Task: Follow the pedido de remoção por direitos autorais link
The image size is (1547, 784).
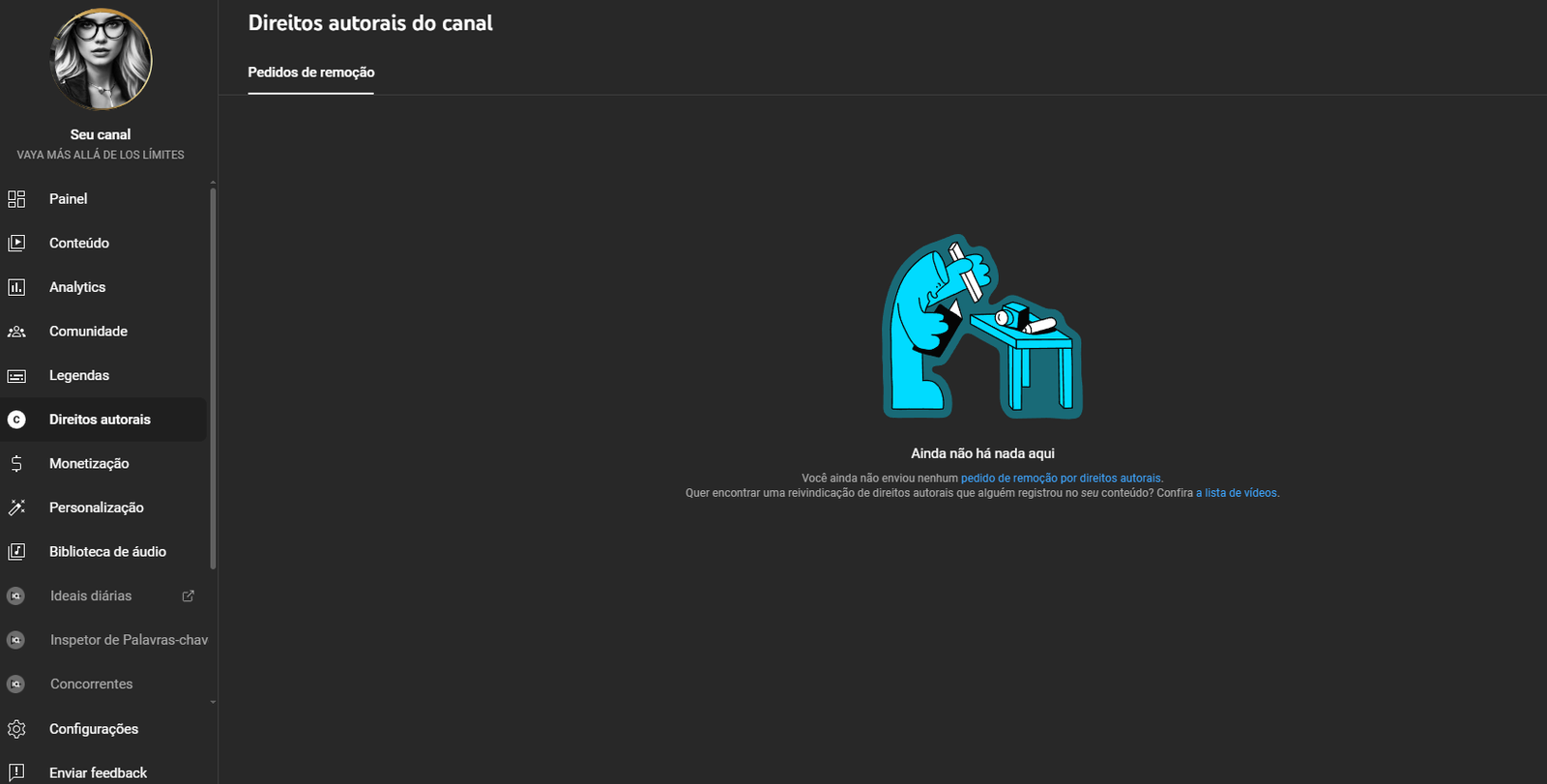Action: [x=1061, y=479]
